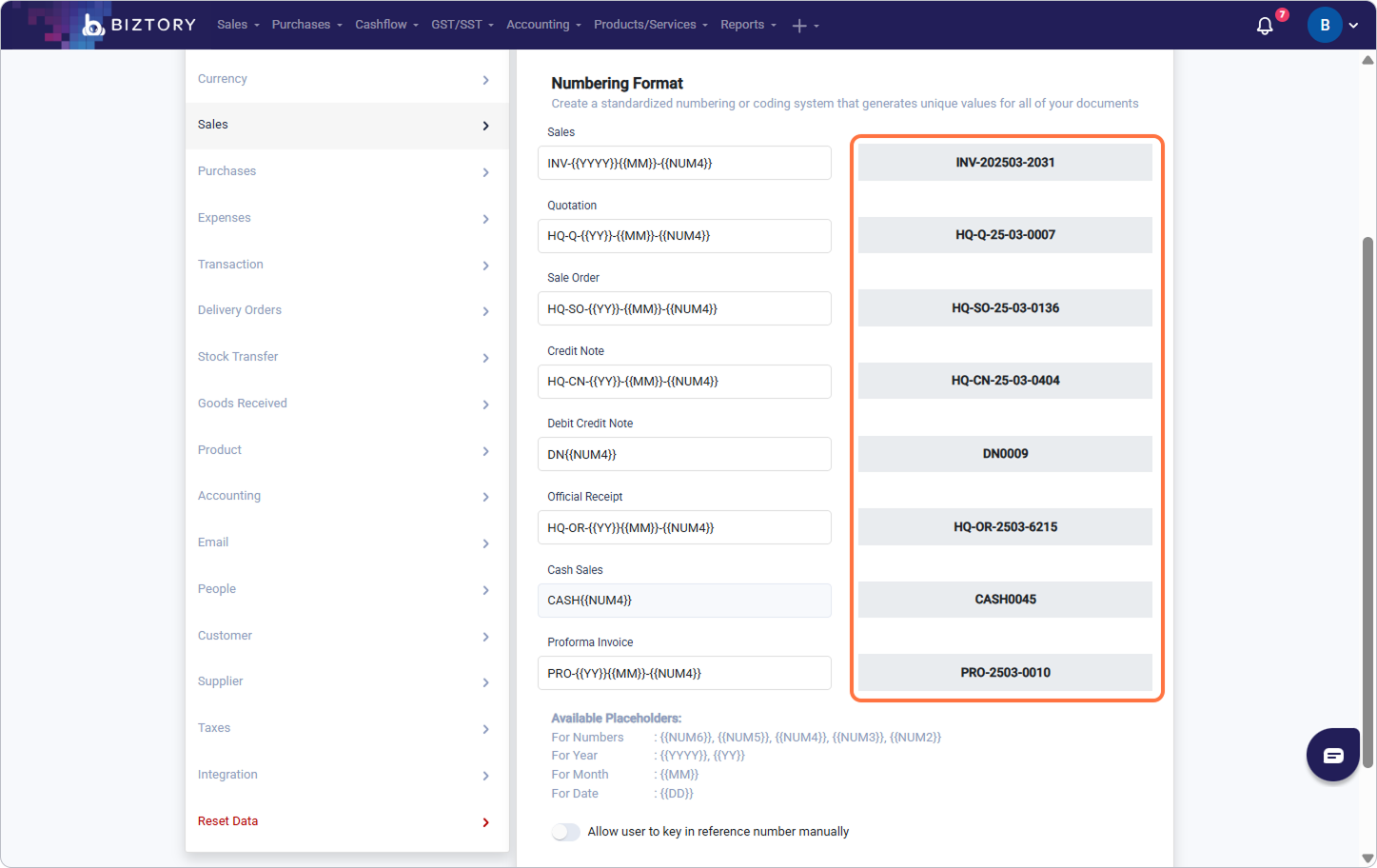The width and height of the screenshot is (1377, 868).
Task: Click the Reset Data option
Action: [347, 821]
